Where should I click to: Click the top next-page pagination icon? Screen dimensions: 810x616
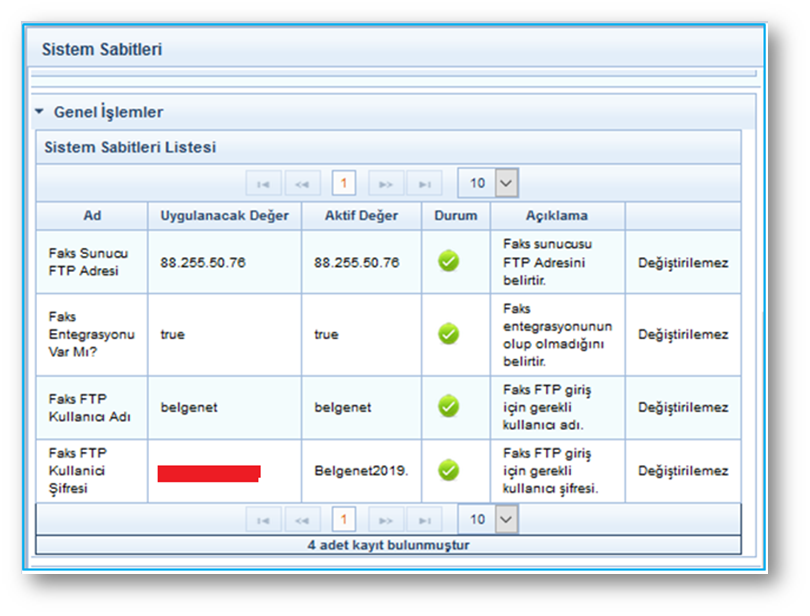click(x=386, y=184)
